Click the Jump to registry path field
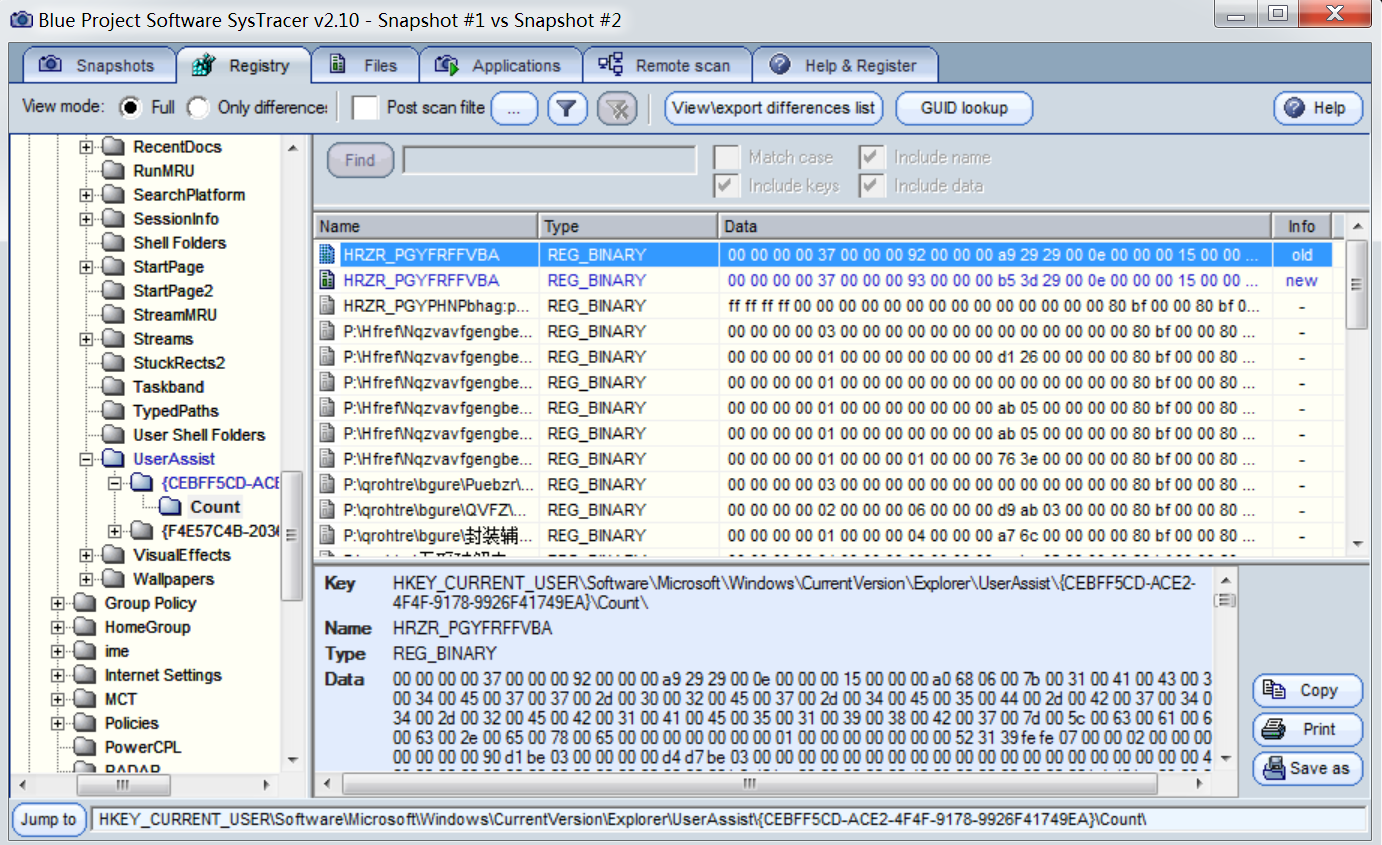 pyautogui.click(x=729, y=819)
